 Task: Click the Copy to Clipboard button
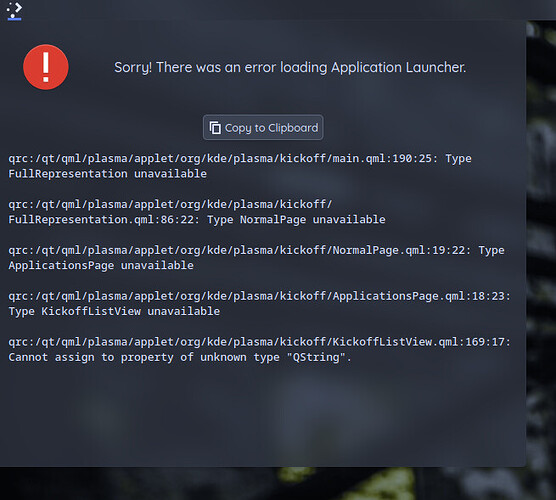tap(263, 127)
